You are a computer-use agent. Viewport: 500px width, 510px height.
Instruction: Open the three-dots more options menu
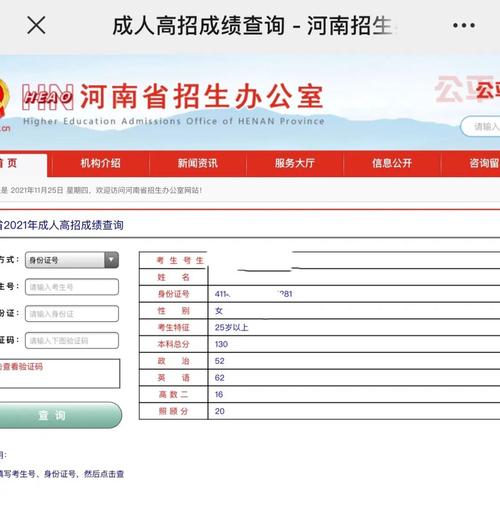[464, 25]
